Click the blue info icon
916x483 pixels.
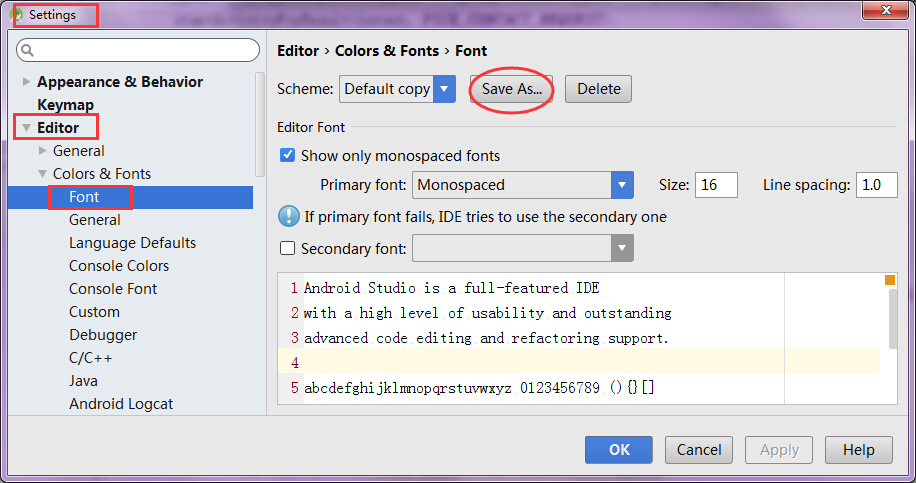289,217
